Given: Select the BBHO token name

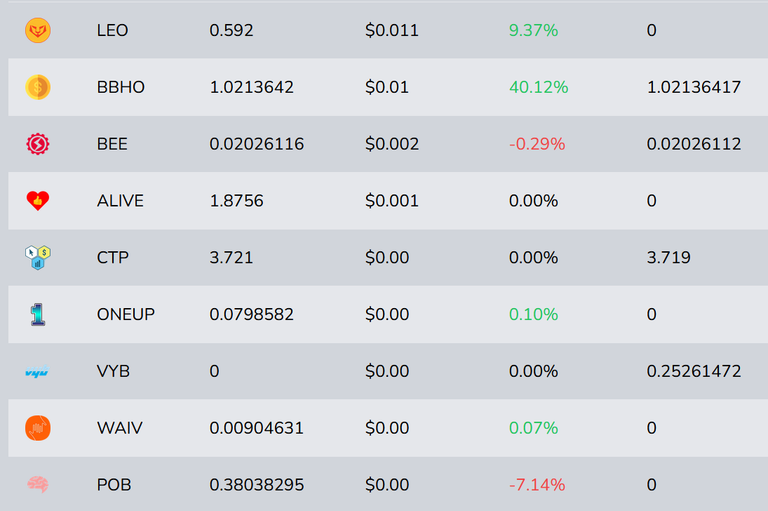Looking at the screenshot, I should (120, 87).
